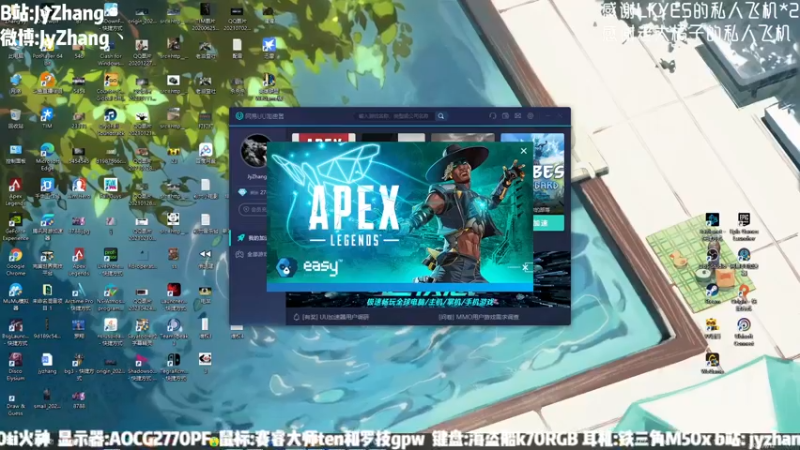Open Ubisoft Connect desktop icon

click(x=743, y=332)
